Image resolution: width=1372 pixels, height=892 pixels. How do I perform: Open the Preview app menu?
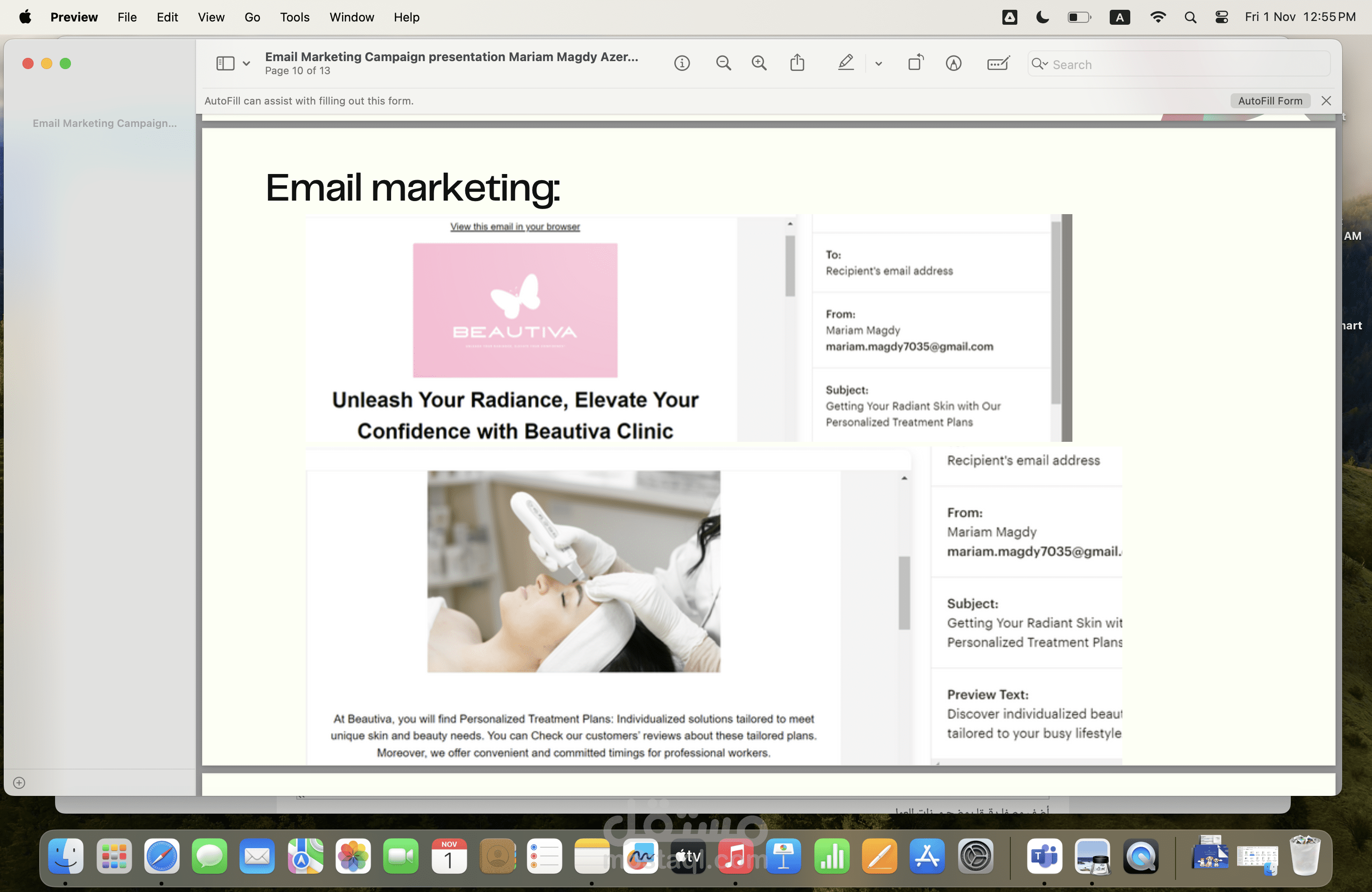(x=74, y=17)
